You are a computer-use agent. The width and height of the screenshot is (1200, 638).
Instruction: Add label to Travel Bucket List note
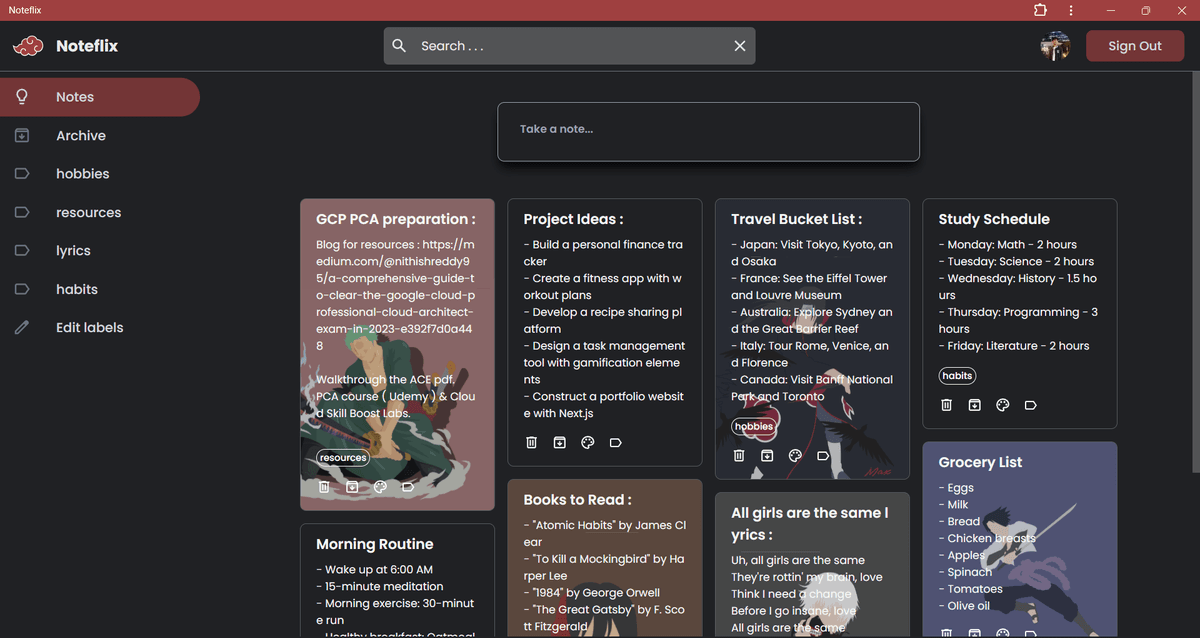tap(823, 456)
